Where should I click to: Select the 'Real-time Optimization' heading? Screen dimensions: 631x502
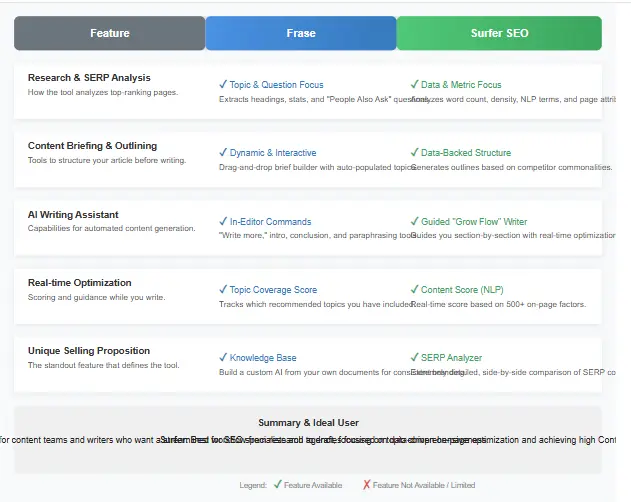pos(79,283)
